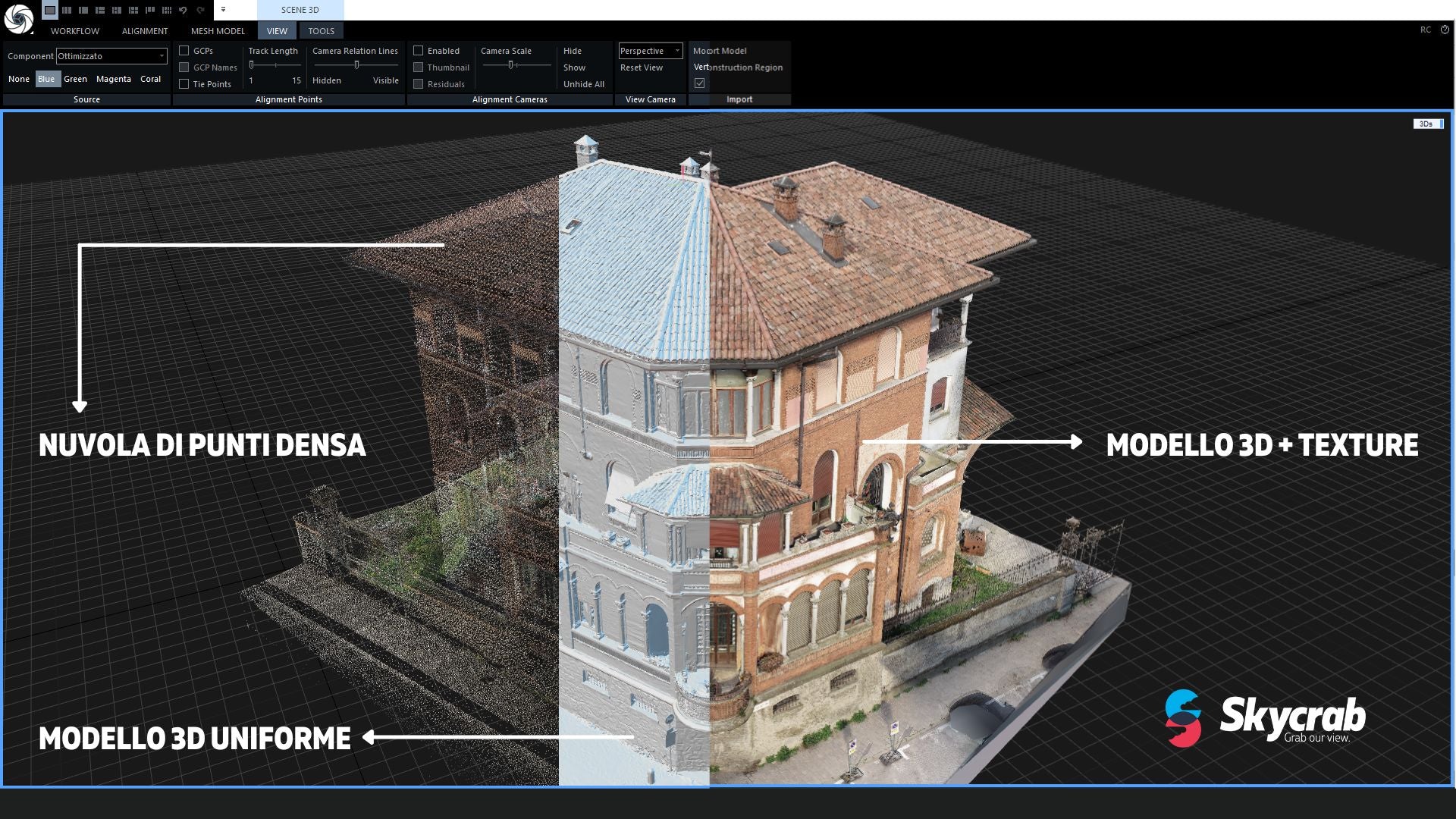Open the 3Ds display dropdown in viewport
The height and width of the screenshot is (819, 1456).
coord(1428,124)
